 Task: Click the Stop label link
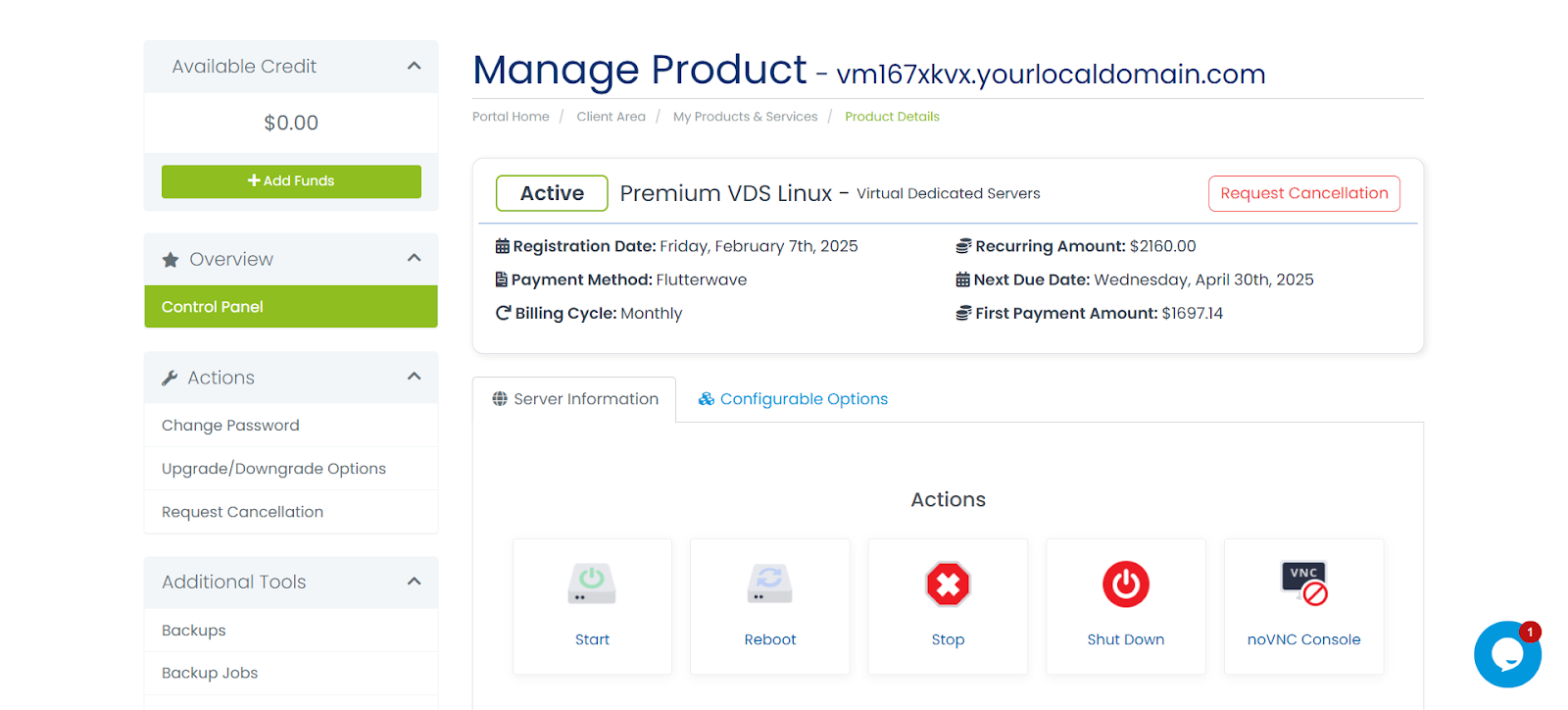pyautogui.click(x=948, y=639)
